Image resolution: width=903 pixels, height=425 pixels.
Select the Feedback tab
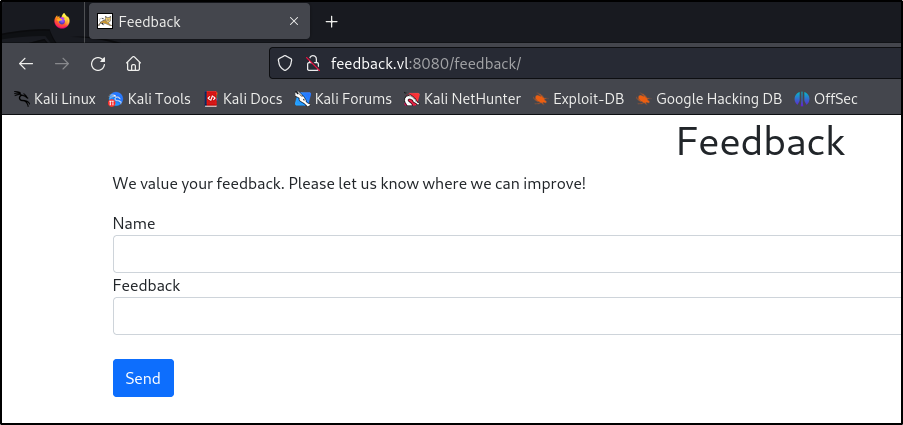pyautogui.click(x=190, y=21)
